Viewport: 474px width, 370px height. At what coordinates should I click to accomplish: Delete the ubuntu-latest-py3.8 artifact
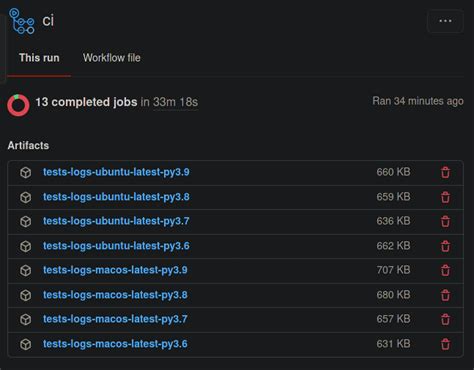point(445,197)
